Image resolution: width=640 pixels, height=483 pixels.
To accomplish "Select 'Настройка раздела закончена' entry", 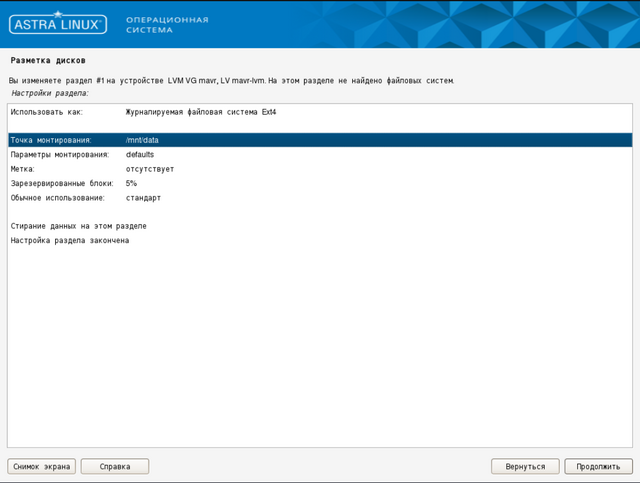I will tap(70, 241).
